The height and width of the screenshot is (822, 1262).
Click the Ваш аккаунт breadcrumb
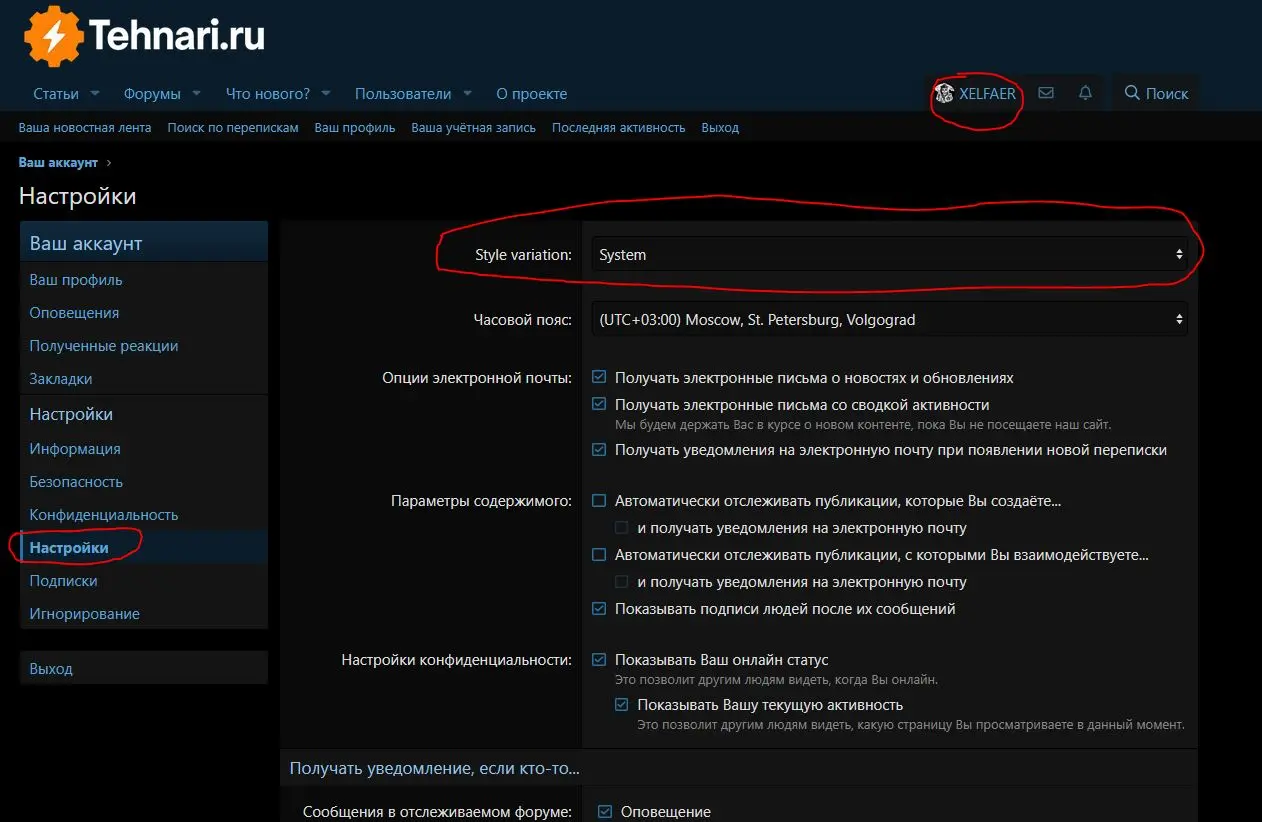(58, 161)
